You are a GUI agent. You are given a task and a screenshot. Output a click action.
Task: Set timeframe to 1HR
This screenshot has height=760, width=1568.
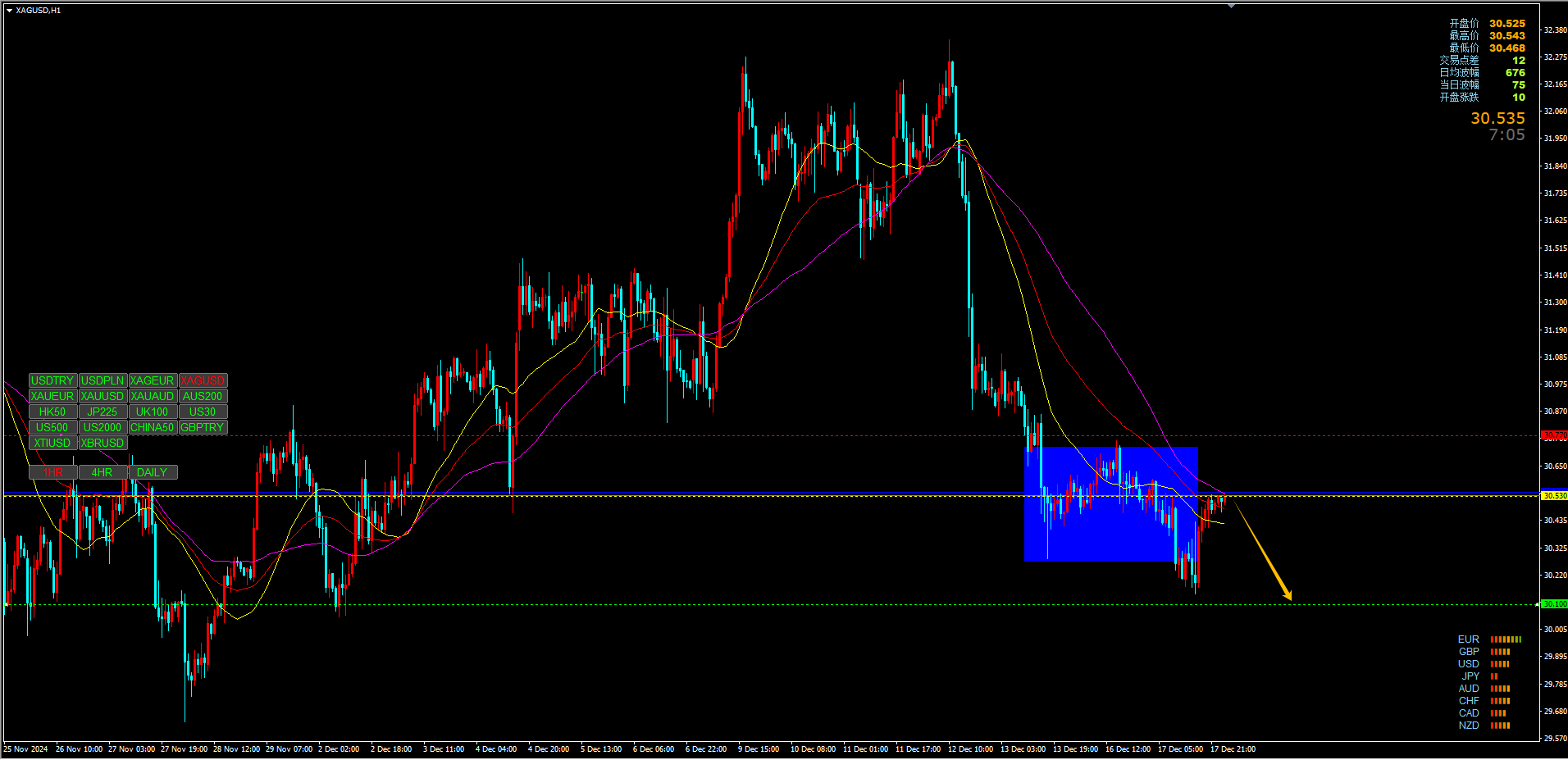(x=52, y=472)
